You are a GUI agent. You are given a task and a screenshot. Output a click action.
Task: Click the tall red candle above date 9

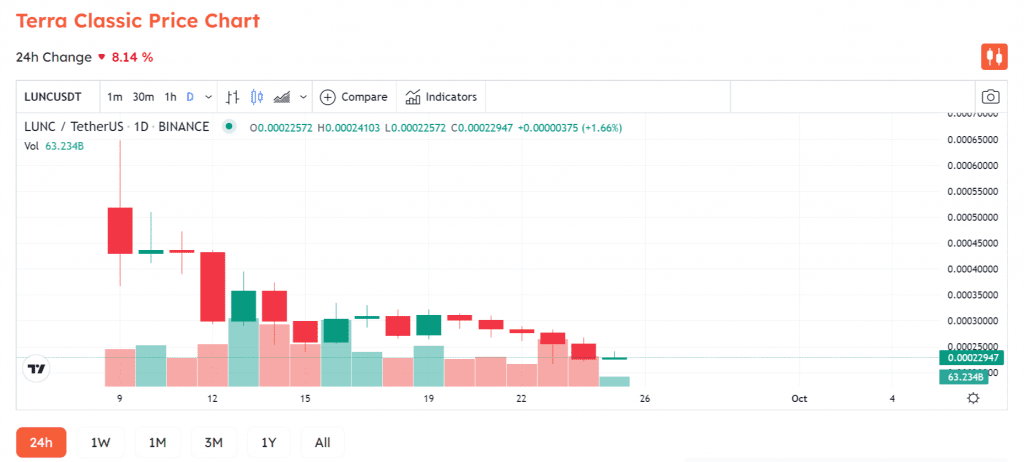coord(120,231)
